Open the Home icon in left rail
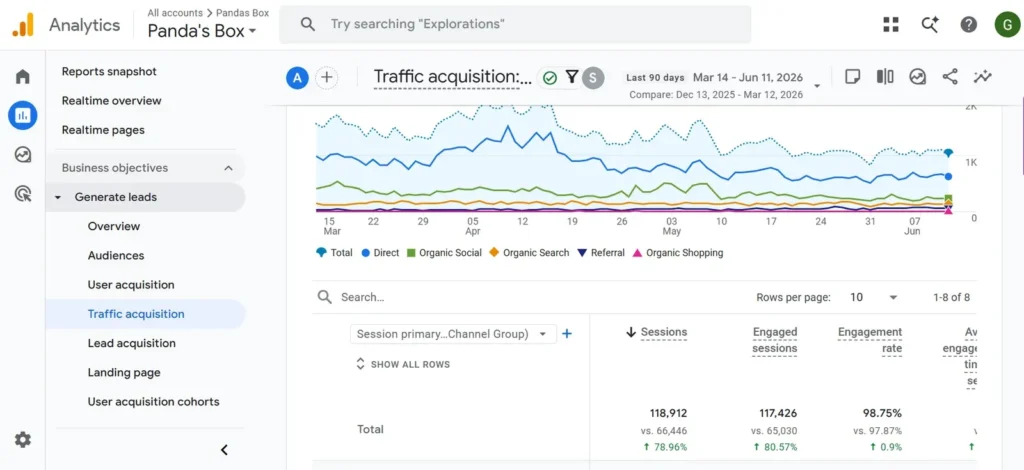 (x=22, y=76)
